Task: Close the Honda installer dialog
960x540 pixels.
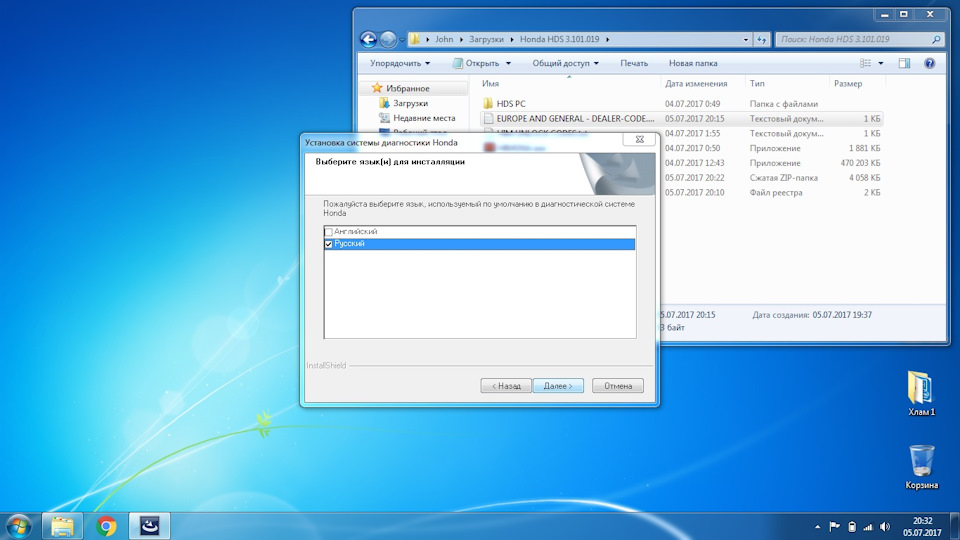Action: [639, 140]
